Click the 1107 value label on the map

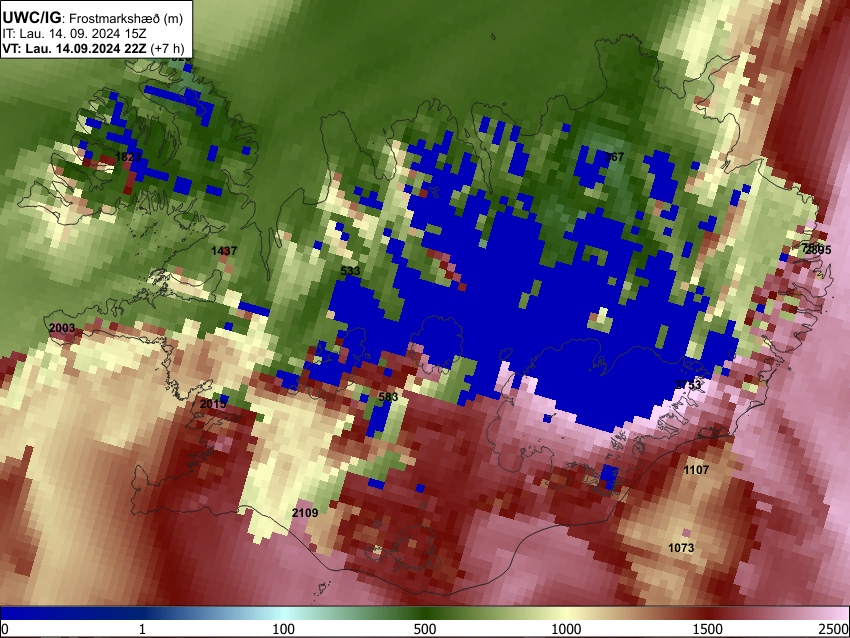pos(696,470)
